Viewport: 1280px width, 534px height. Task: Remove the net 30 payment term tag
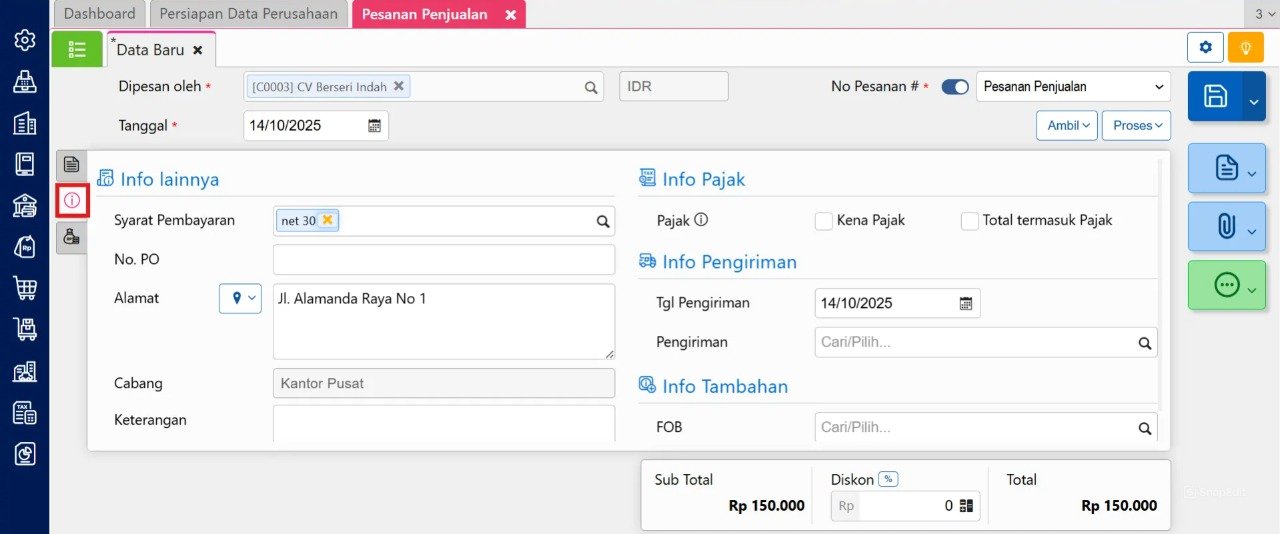coord(327,220)
